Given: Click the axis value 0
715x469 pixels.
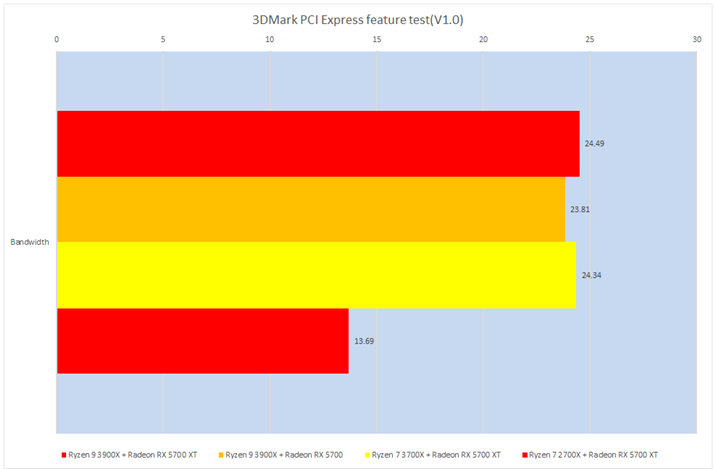Looking at the screenshot, I should (x=57, y=40).
